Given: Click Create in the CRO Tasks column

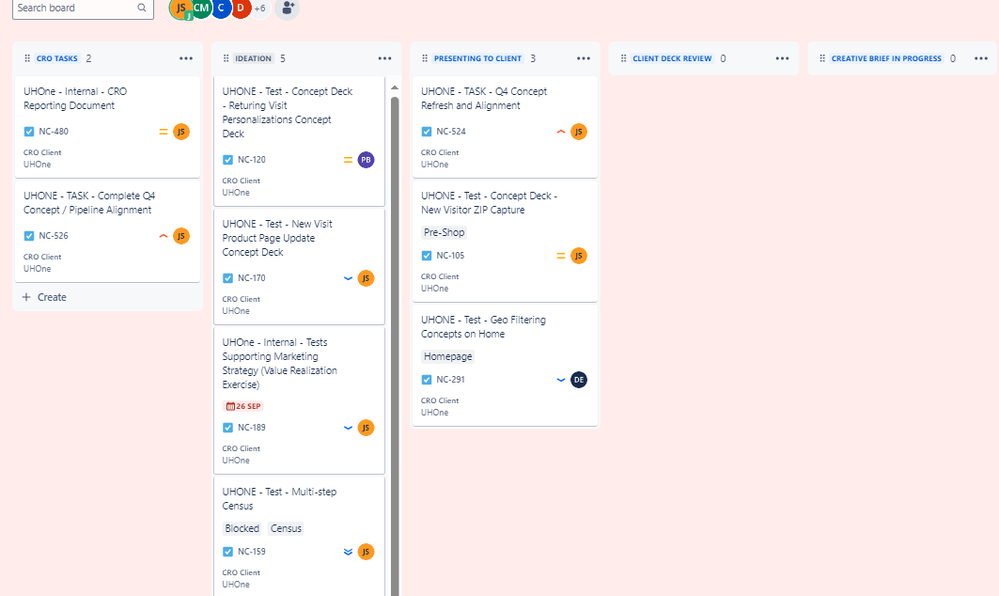Looking at the screenshot, I should click(46, 298).
